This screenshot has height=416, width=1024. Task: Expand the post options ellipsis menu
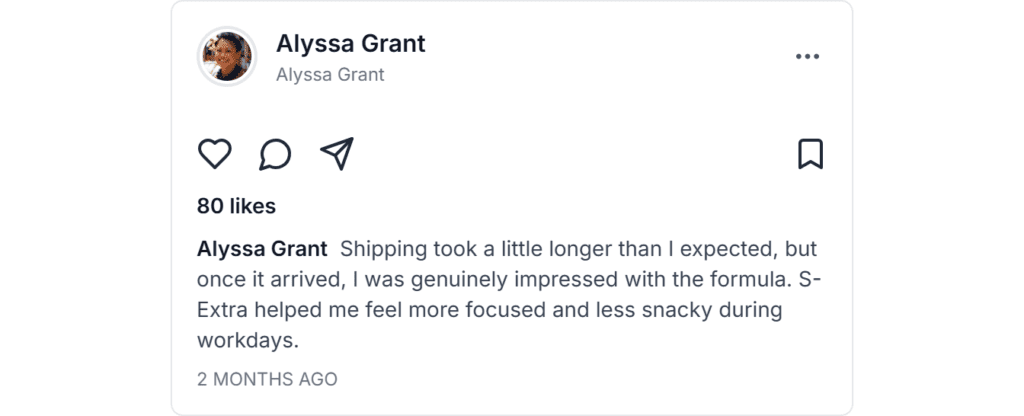[x=807, y=57]
